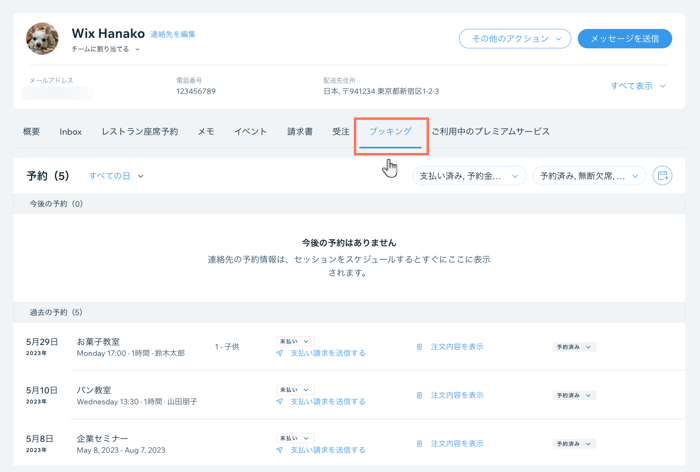Click order document icon in 企業セミナー row

pyautogui.click(x=419, y=444)
